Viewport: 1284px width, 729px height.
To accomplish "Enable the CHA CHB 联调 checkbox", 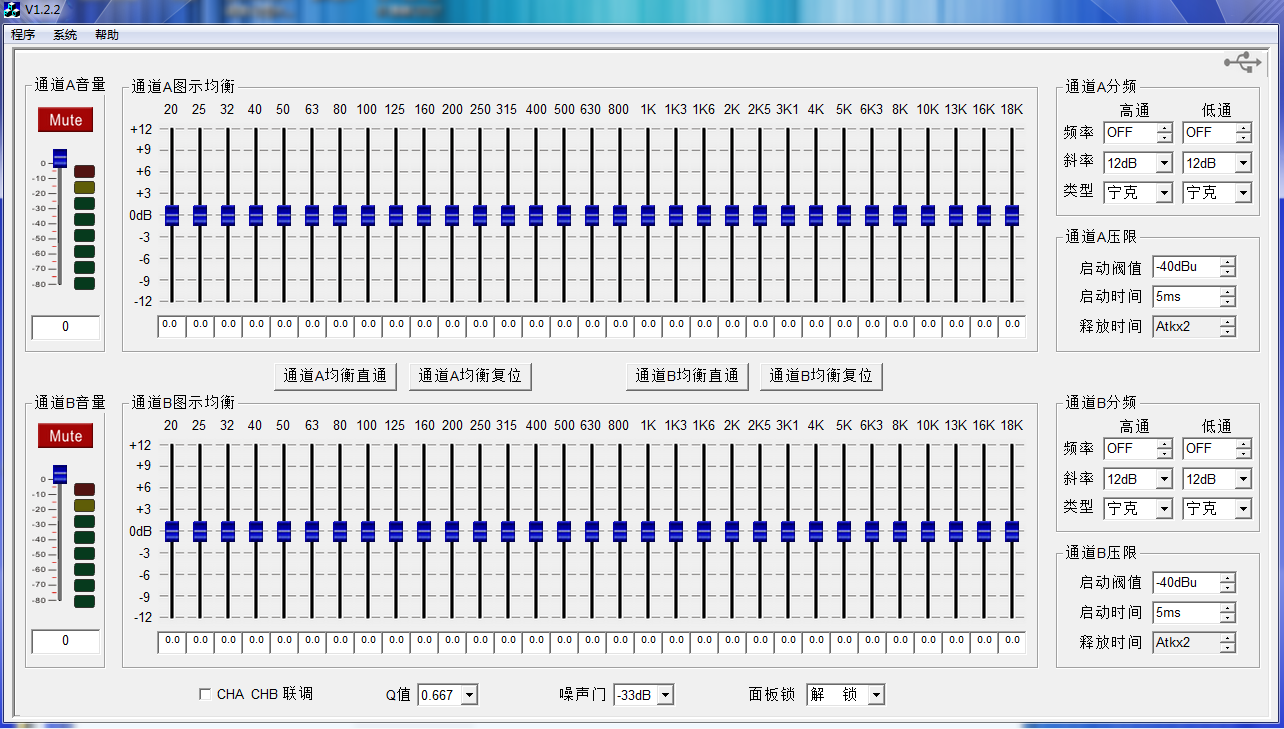I will [206, 694].
